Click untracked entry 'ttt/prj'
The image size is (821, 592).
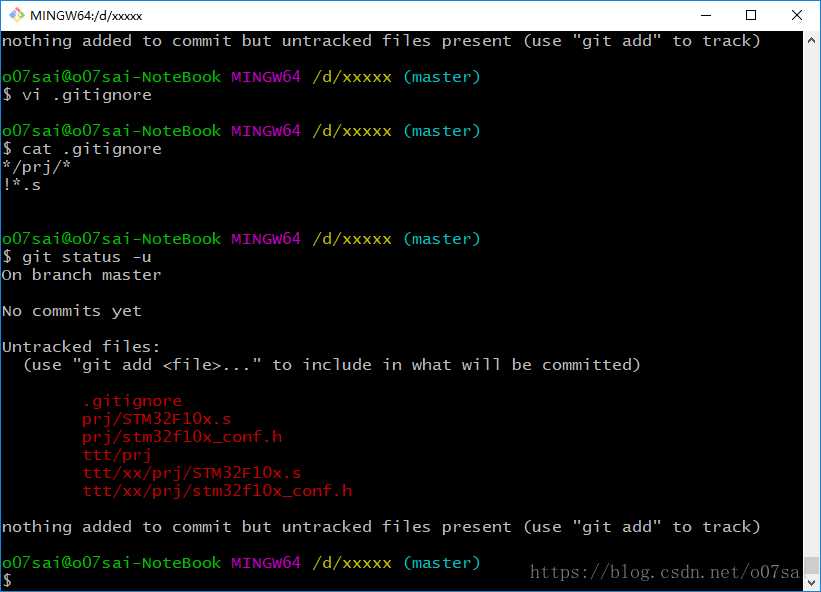tap(117, 455)
